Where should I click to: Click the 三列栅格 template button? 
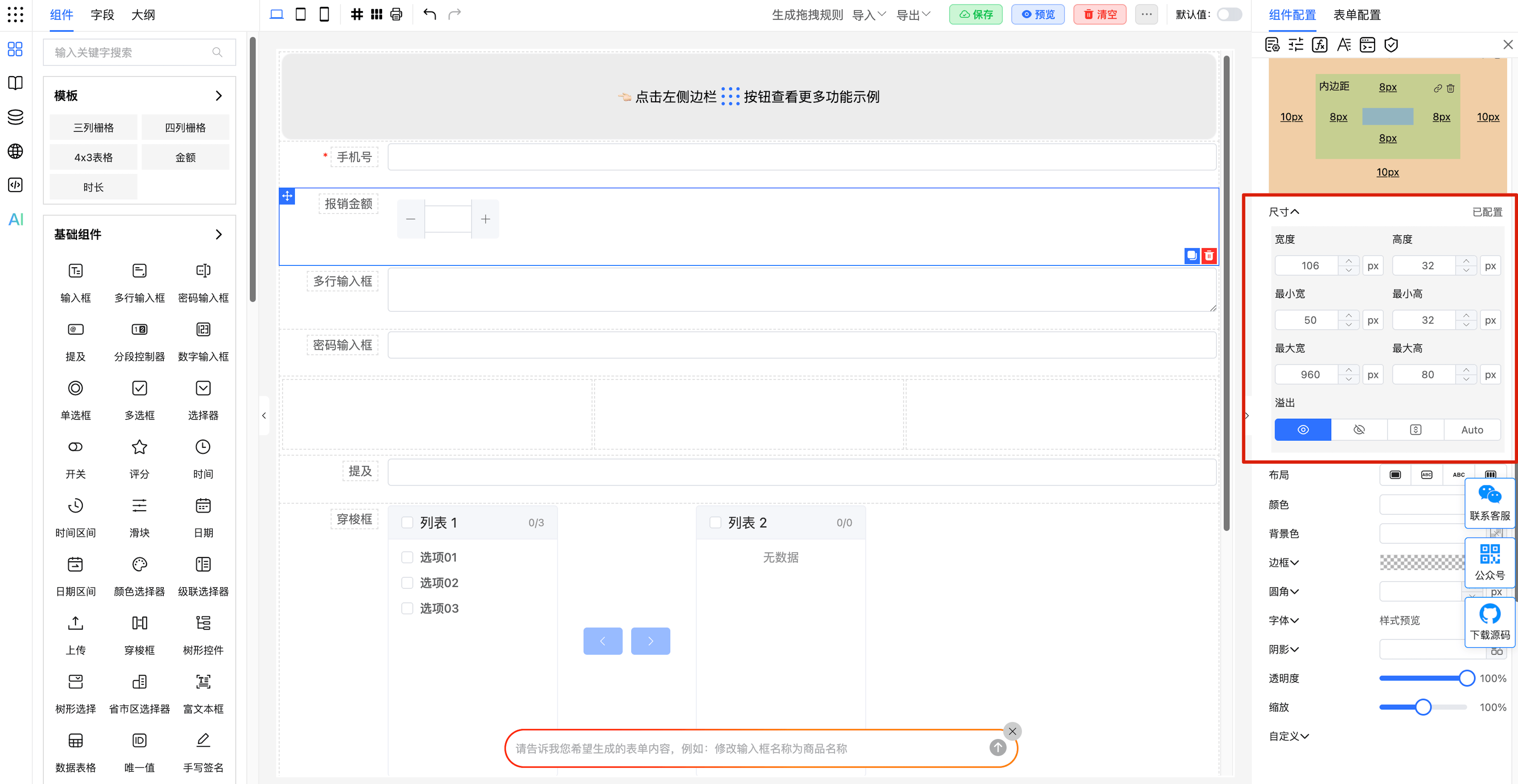click(93, 128)
